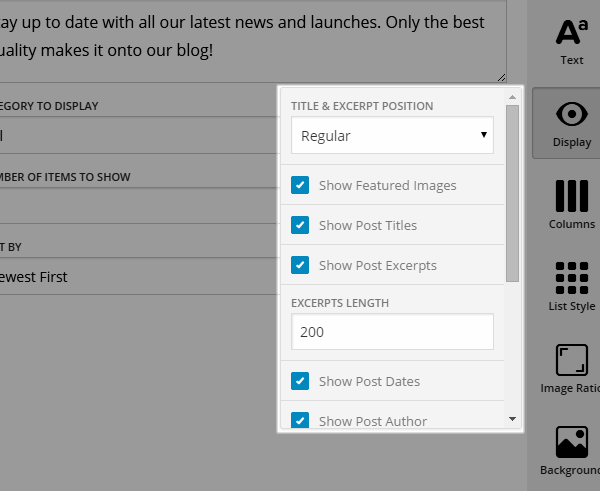Click into the blog description textarea
Image resolution: width=600 pixels, height=491 pixels.
[x=253, y=40]
